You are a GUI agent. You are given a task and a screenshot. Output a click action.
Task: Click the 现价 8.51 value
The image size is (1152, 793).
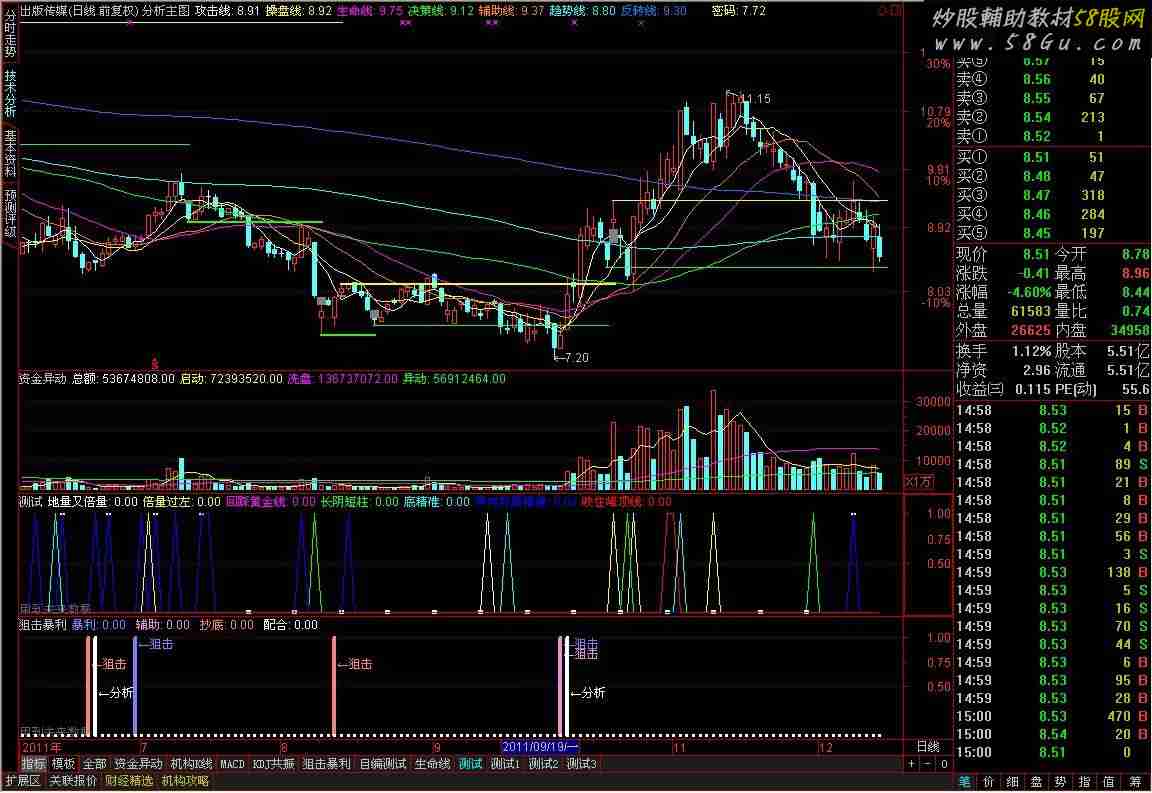1036,254
